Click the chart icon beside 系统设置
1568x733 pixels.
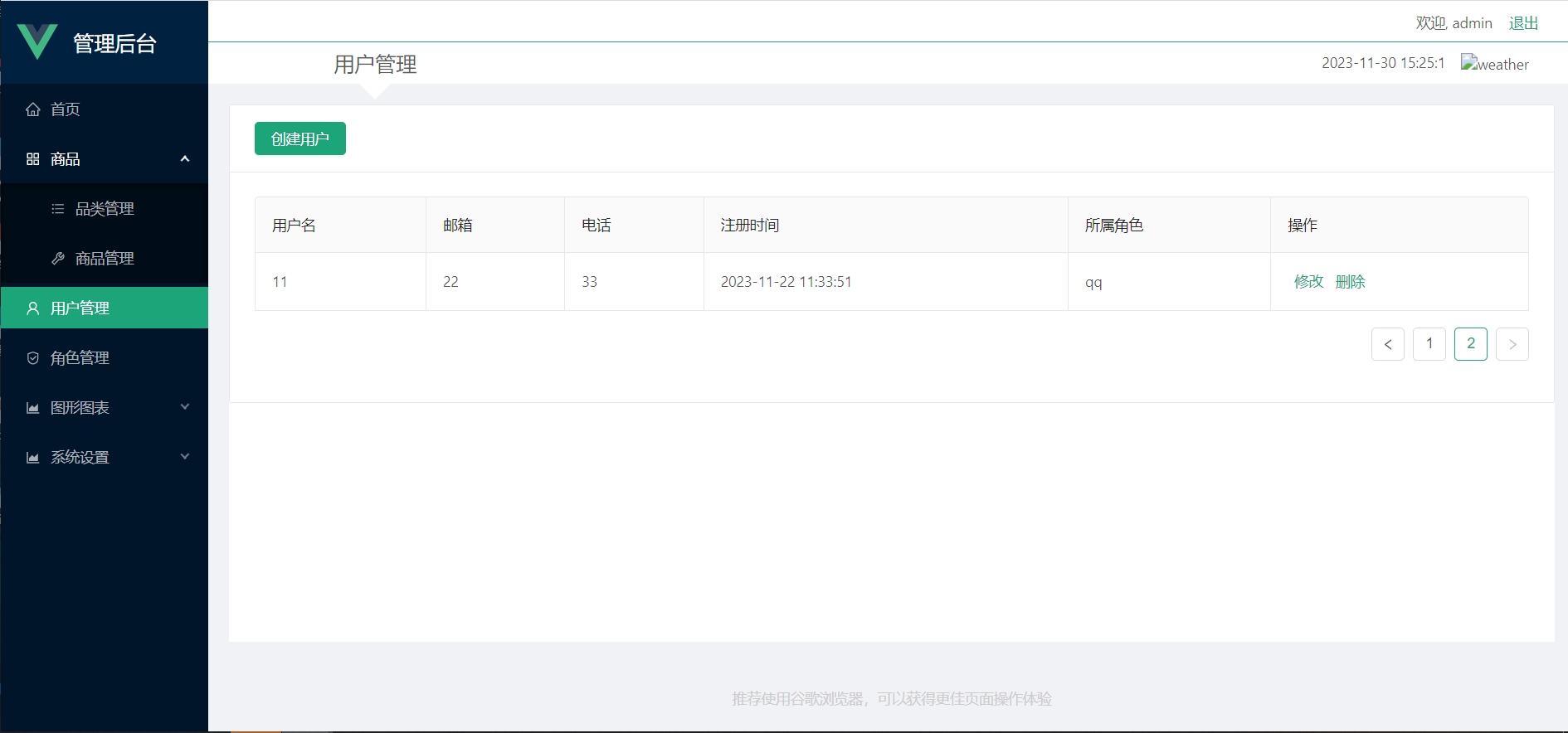pyautogui.click(x=33, y=458)
